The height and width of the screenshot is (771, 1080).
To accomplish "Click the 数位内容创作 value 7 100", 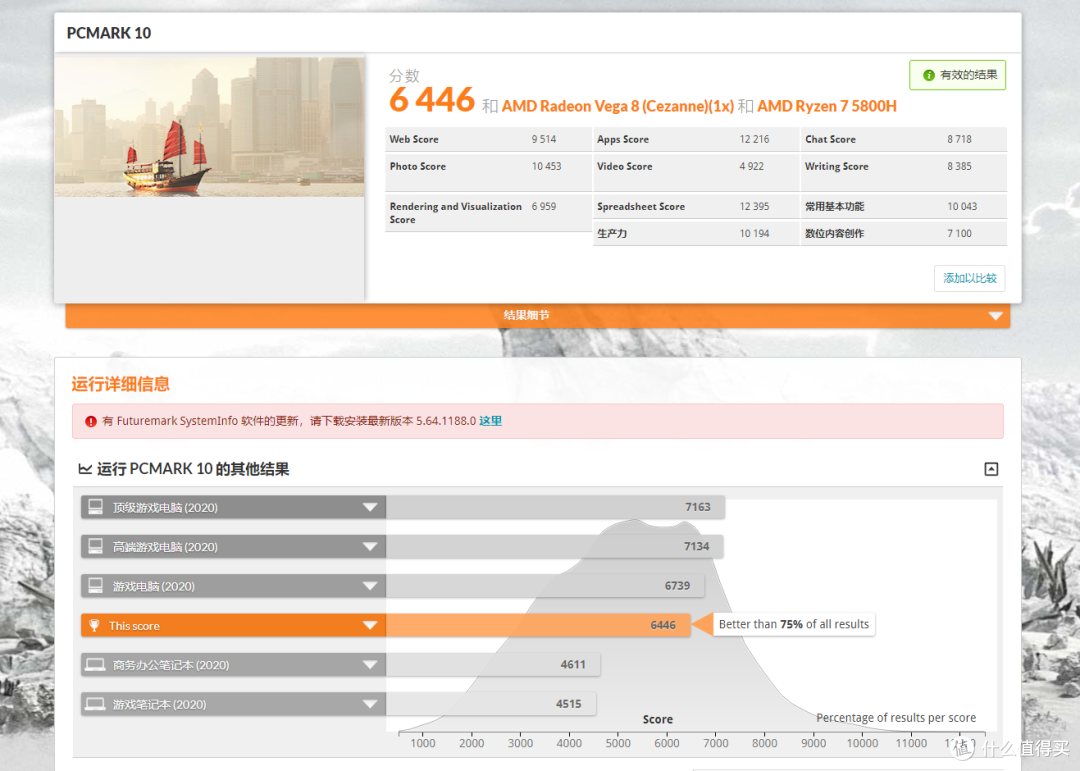I will (959, 234).
